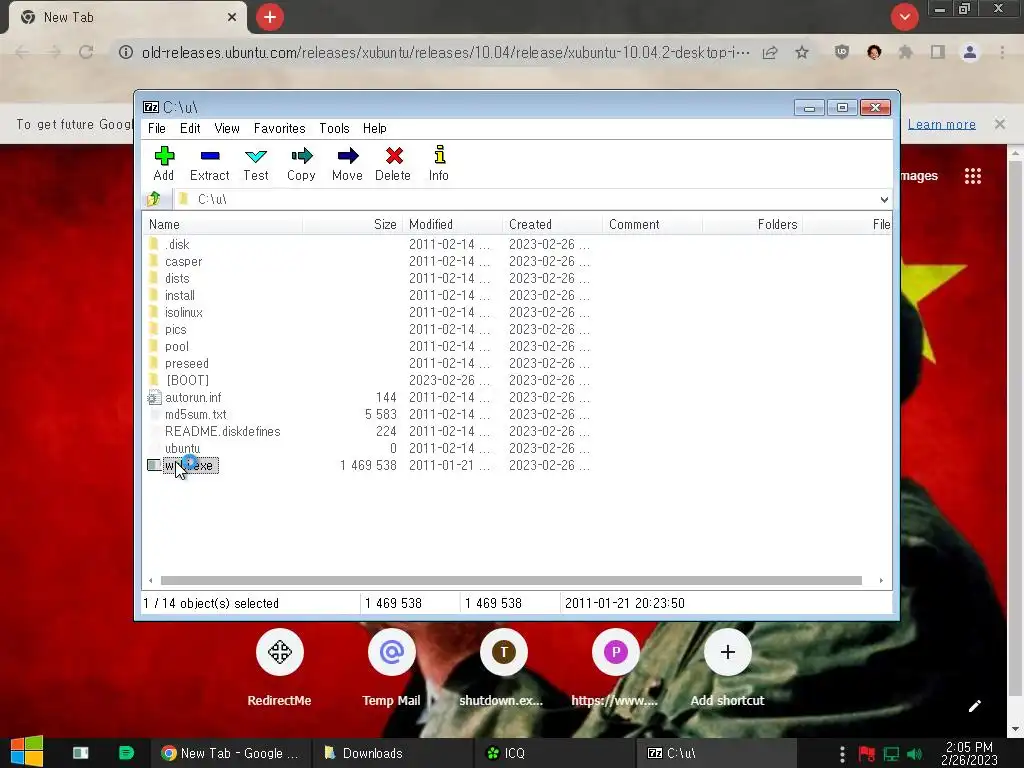This screenshot has height=768, width=1024.
Task: Select the [BOOT] folder
Action: pos(187,380)
